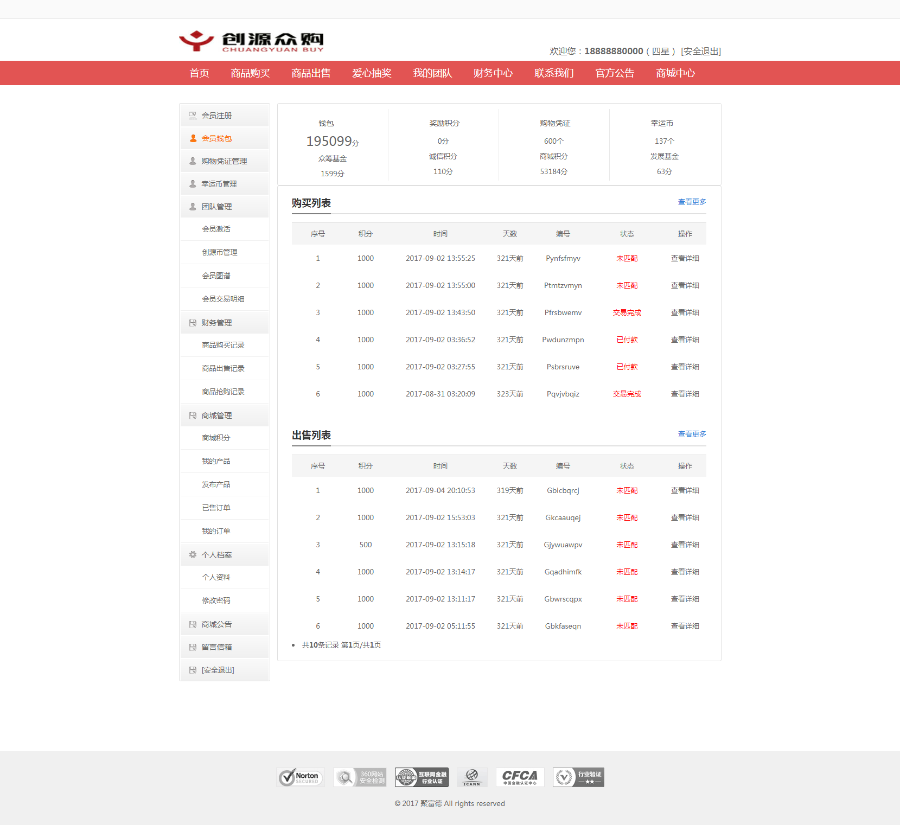Click the 195099分 wallet balance
This screenshot has width=900, height=825.
332,141
